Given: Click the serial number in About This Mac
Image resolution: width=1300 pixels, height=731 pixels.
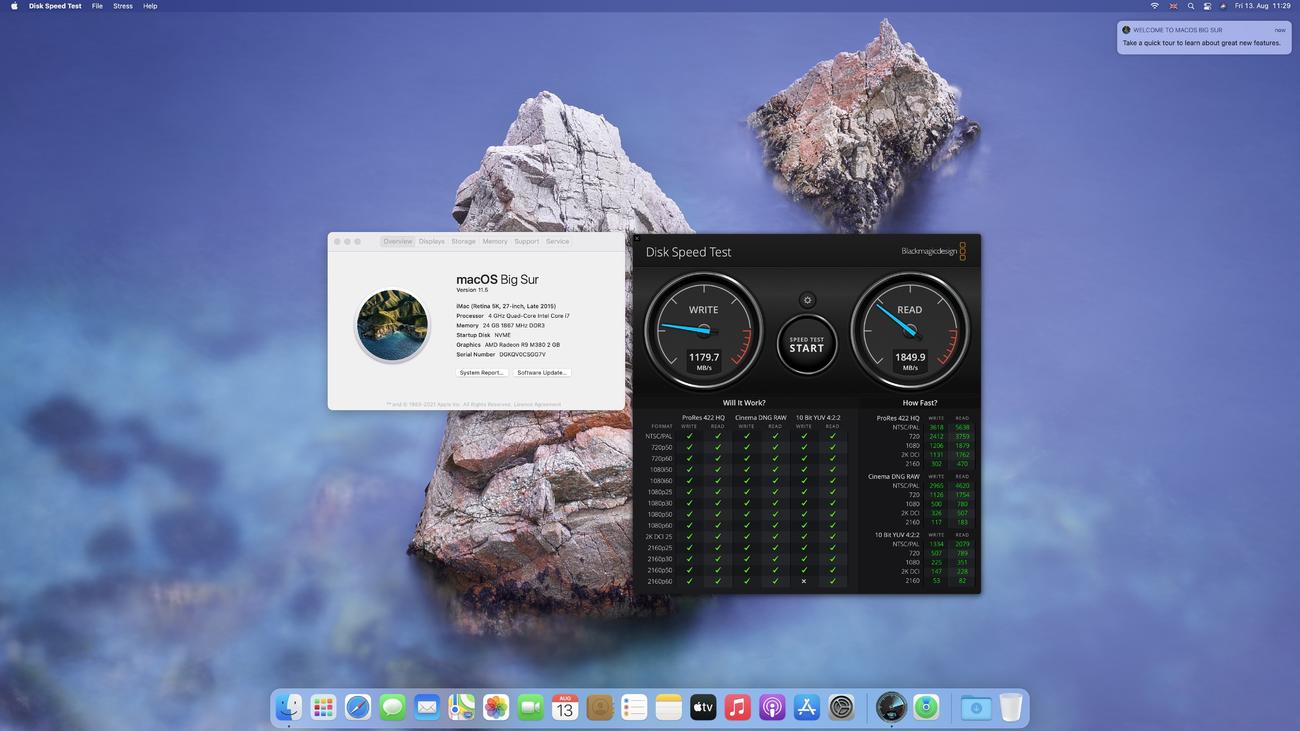Looking at the screenshot, I should (523, 354).
